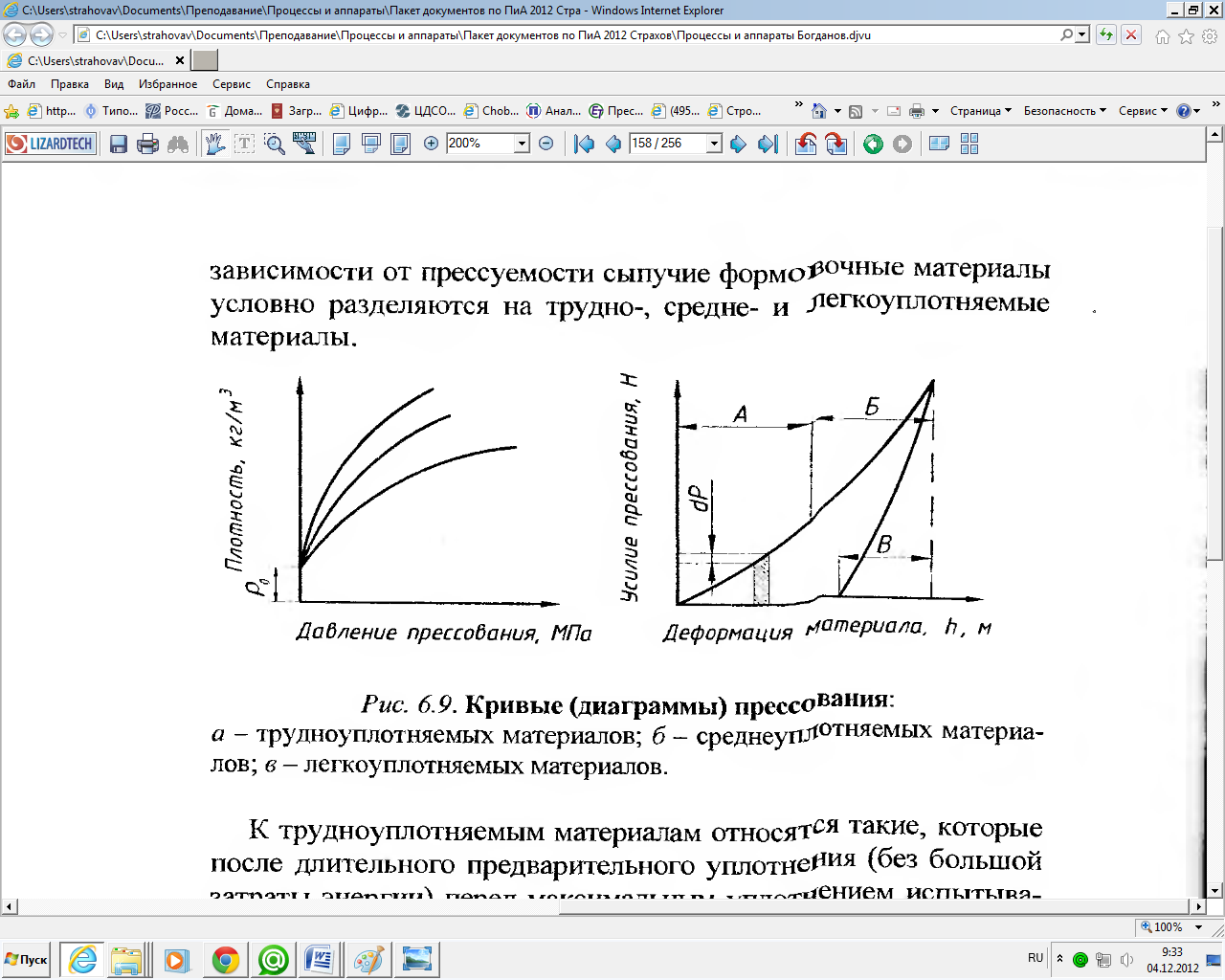This screenshot has width=1225, height=980.
Task: Open the Цифр... favorites link
Action: (x=359, y=111)
